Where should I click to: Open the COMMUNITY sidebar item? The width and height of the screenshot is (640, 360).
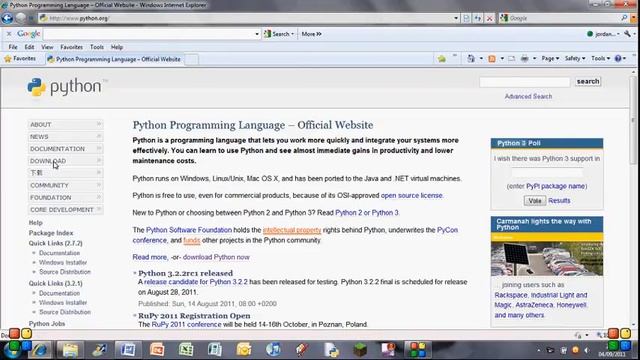65,185
